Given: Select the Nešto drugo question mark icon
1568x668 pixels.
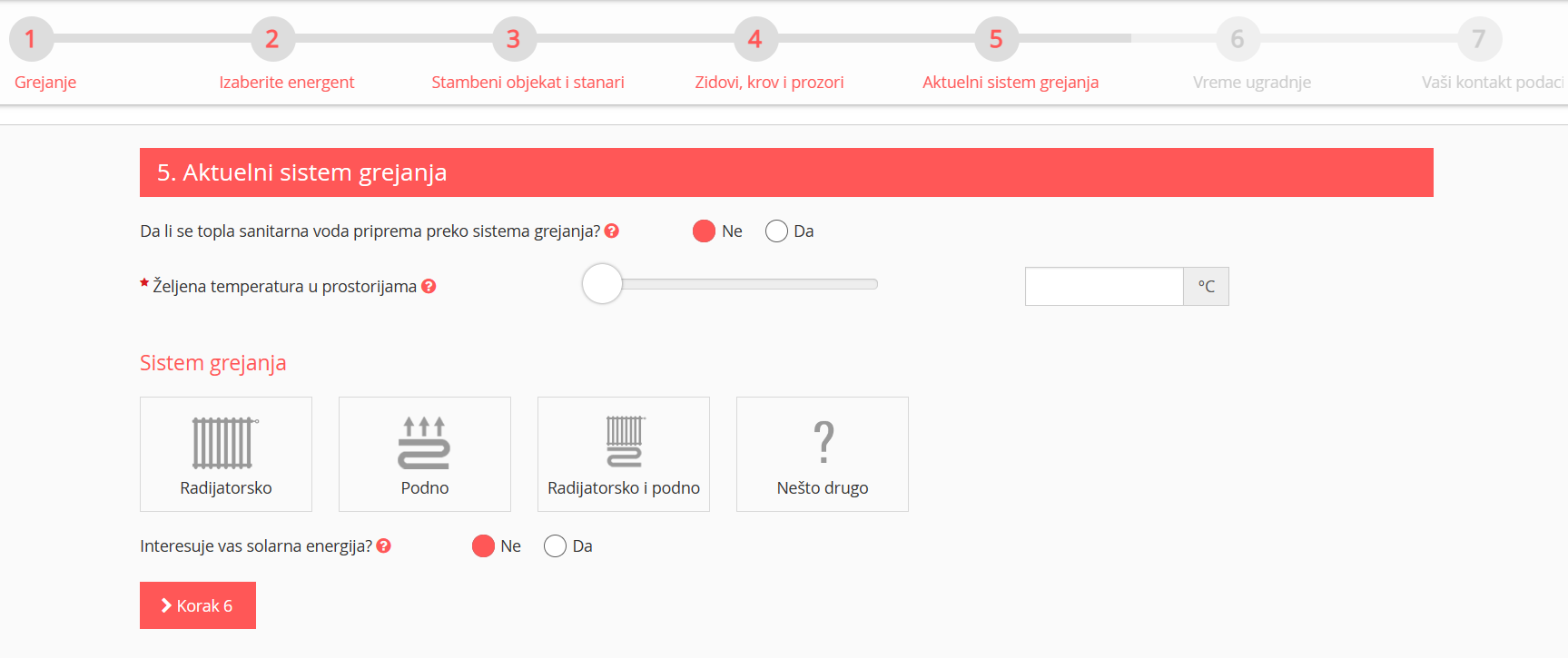Looking at the screenshot, I should (x=823, y=442).
